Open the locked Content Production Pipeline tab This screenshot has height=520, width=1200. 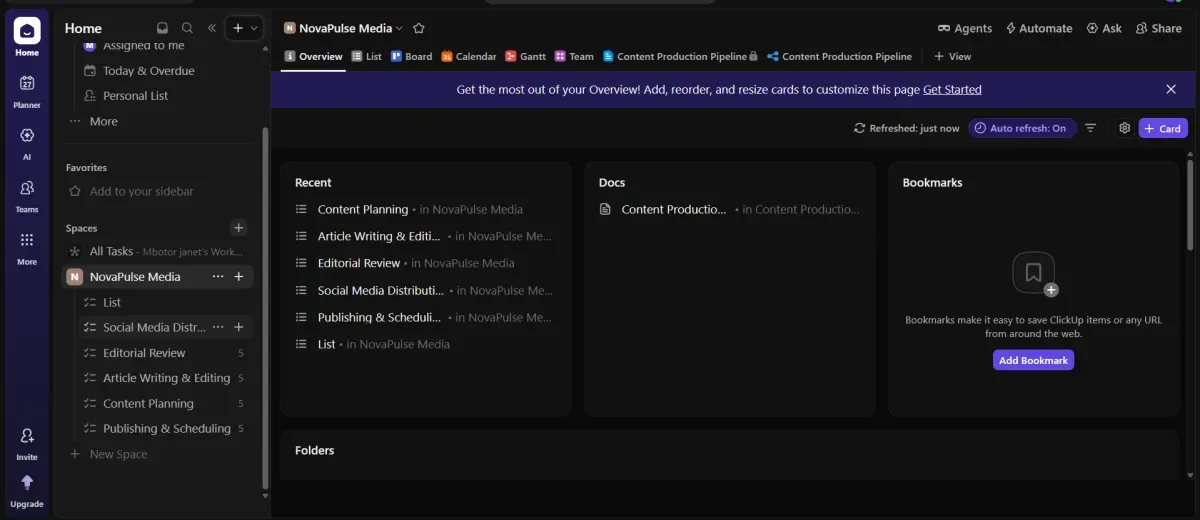(680, 57)
